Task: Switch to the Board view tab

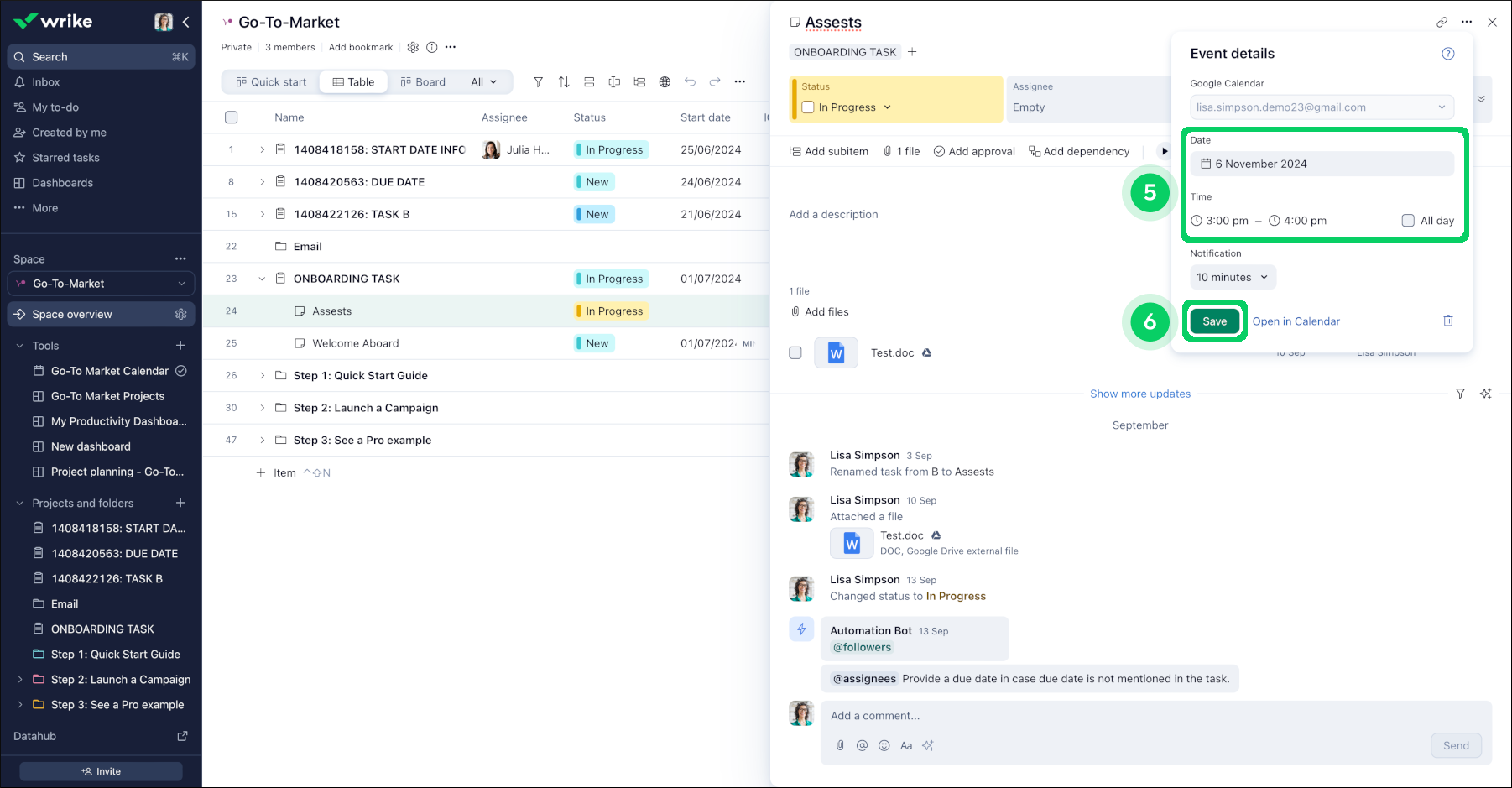Action: click(423, 81)
